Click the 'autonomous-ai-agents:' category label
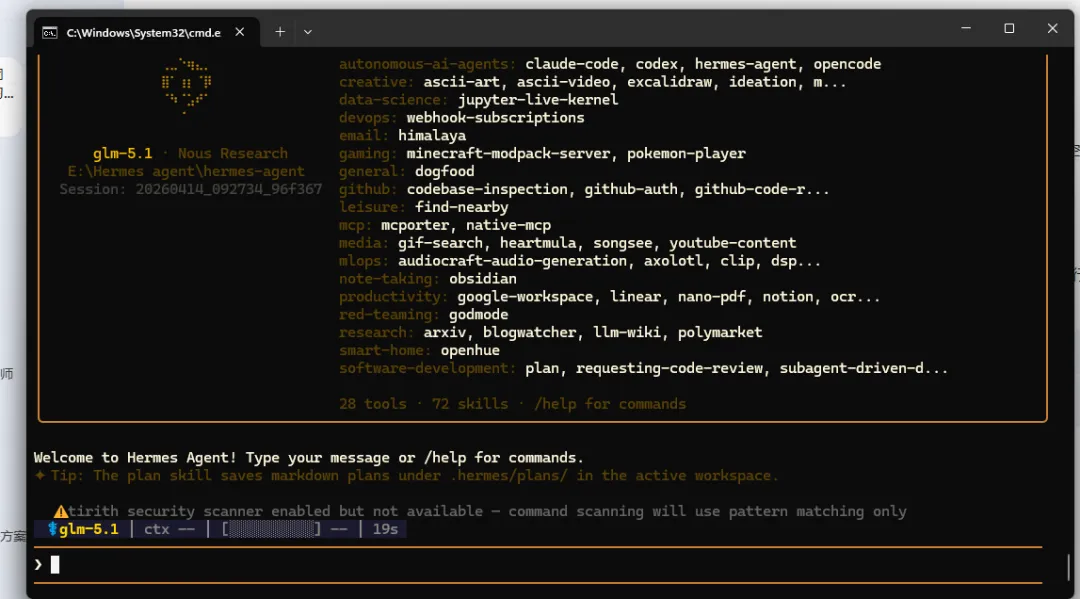Screen dimensions: 1080x599 point(427,64)
